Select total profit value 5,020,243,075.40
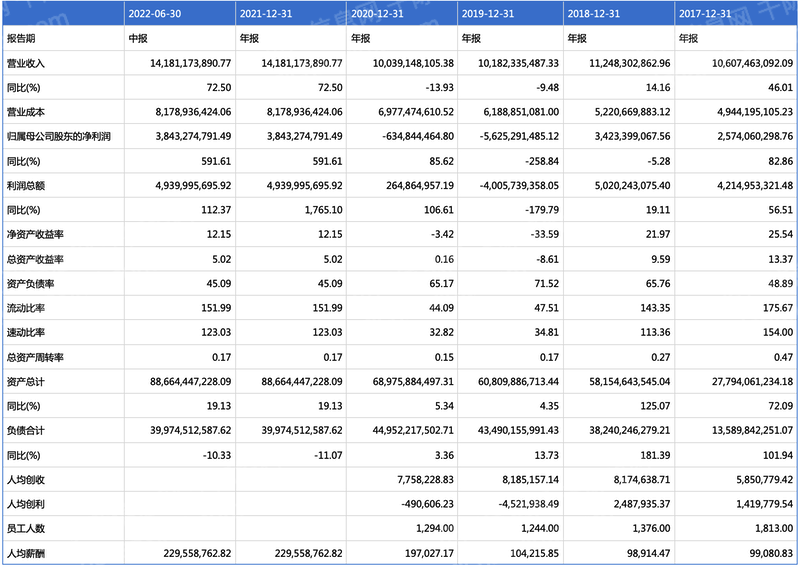This screenshot has height=567, width=800. pyautogui.click(x=632, y=185)
